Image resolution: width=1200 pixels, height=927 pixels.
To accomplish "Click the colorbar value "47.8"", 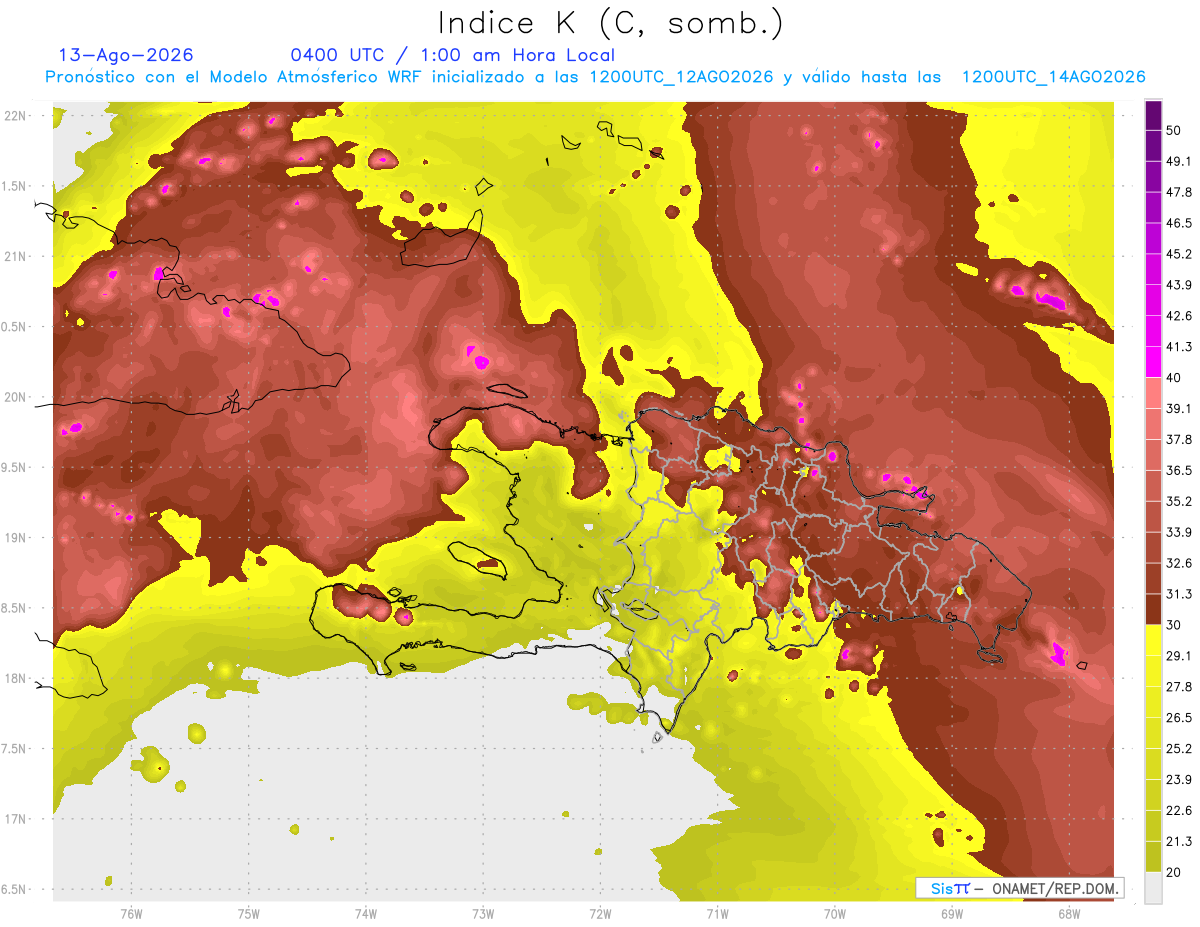I will pyautogui.click(x=1179, y=192).
